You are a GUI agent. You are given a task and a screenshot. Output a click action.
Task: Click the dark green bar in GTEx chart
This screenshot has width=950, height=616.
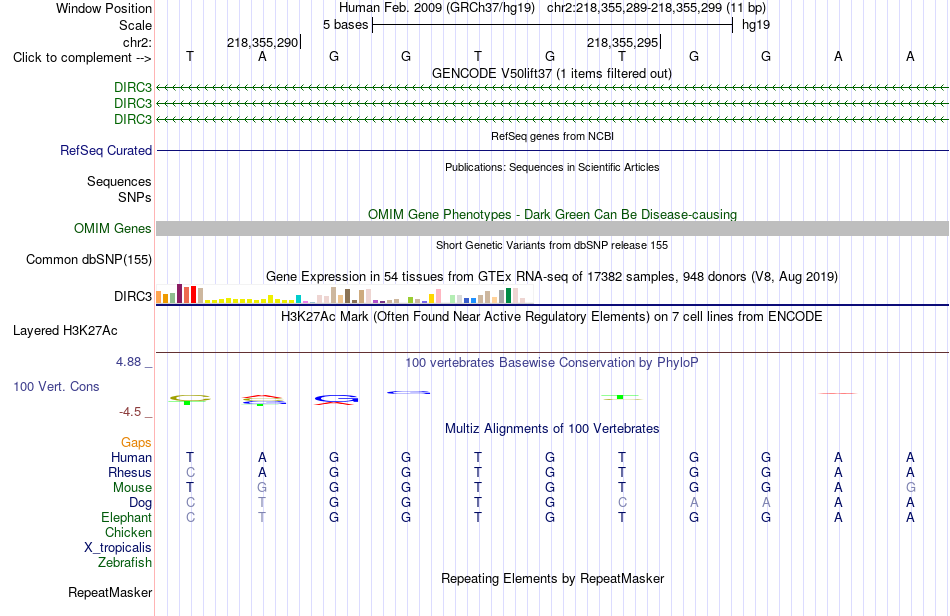(x=508, y=296)
